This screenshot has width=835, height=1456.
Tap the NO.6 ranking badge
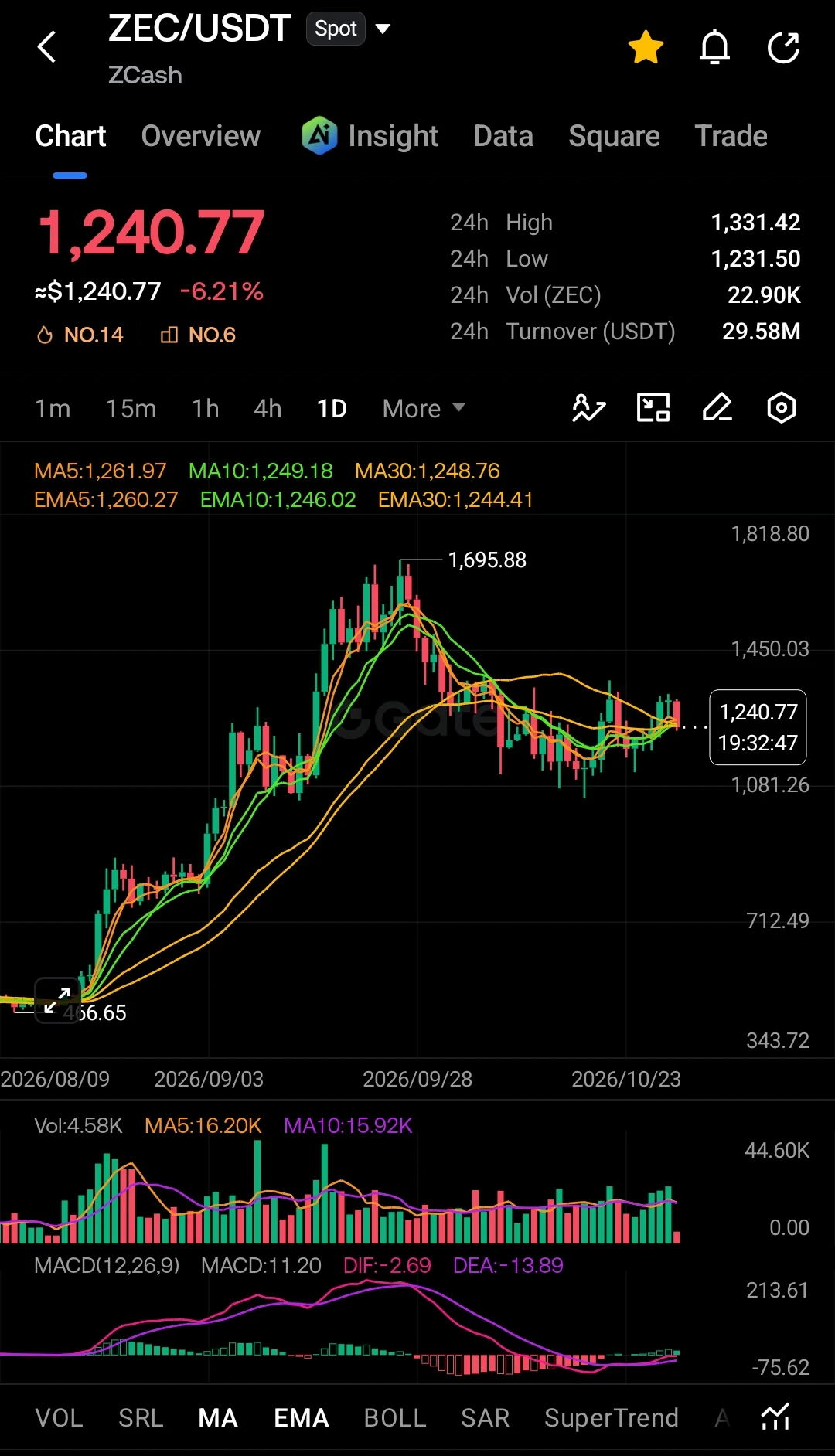click(x=198, y=335)
